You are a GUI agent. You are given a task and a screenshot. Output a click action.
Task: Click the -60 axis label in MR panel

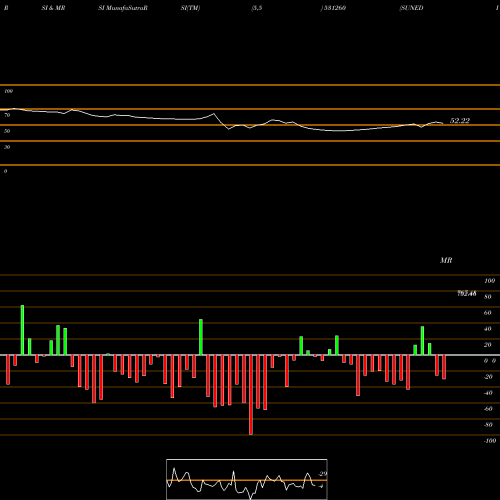(488, 409)
